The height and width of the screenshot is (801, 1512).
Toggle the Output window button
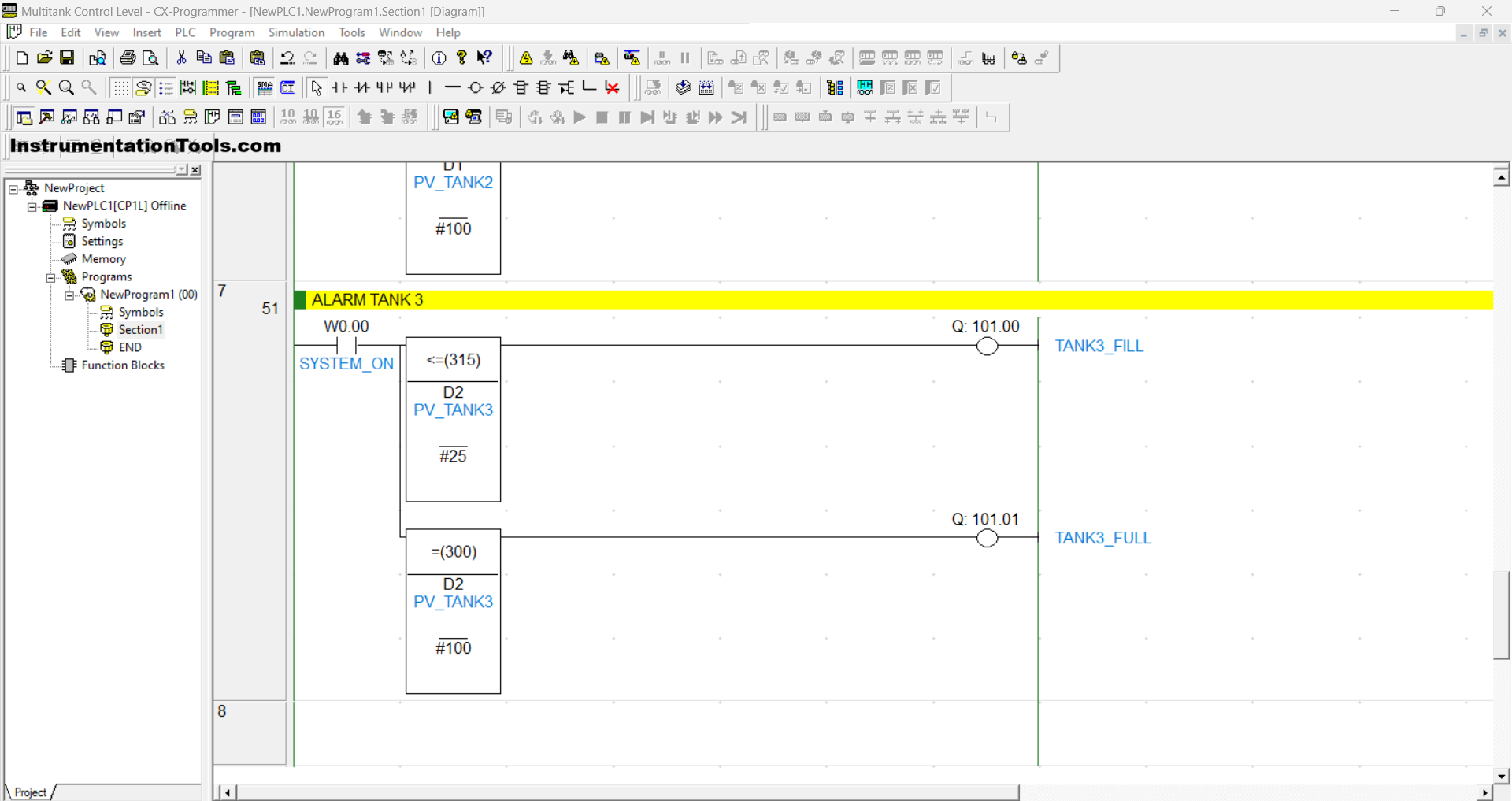[47, 117]
